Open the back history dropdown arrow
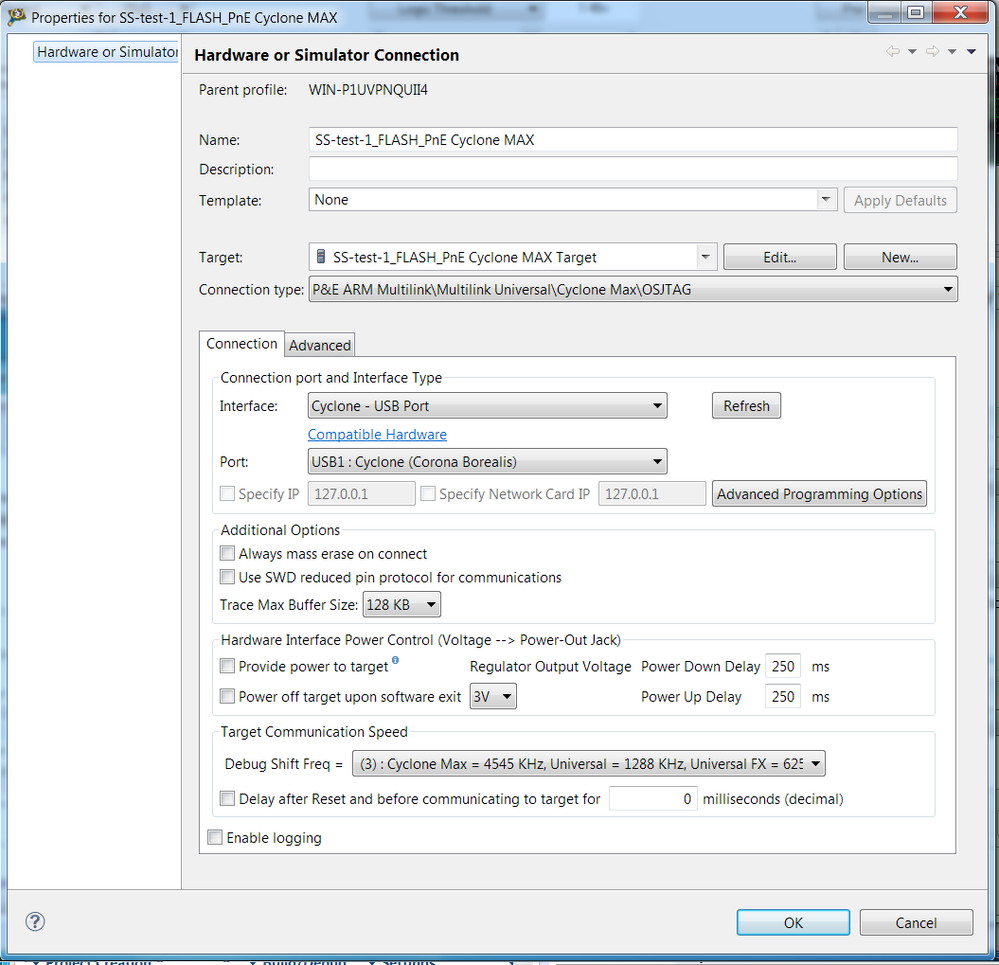Viewport: 999px width, 965px height. tap(912, 52)
